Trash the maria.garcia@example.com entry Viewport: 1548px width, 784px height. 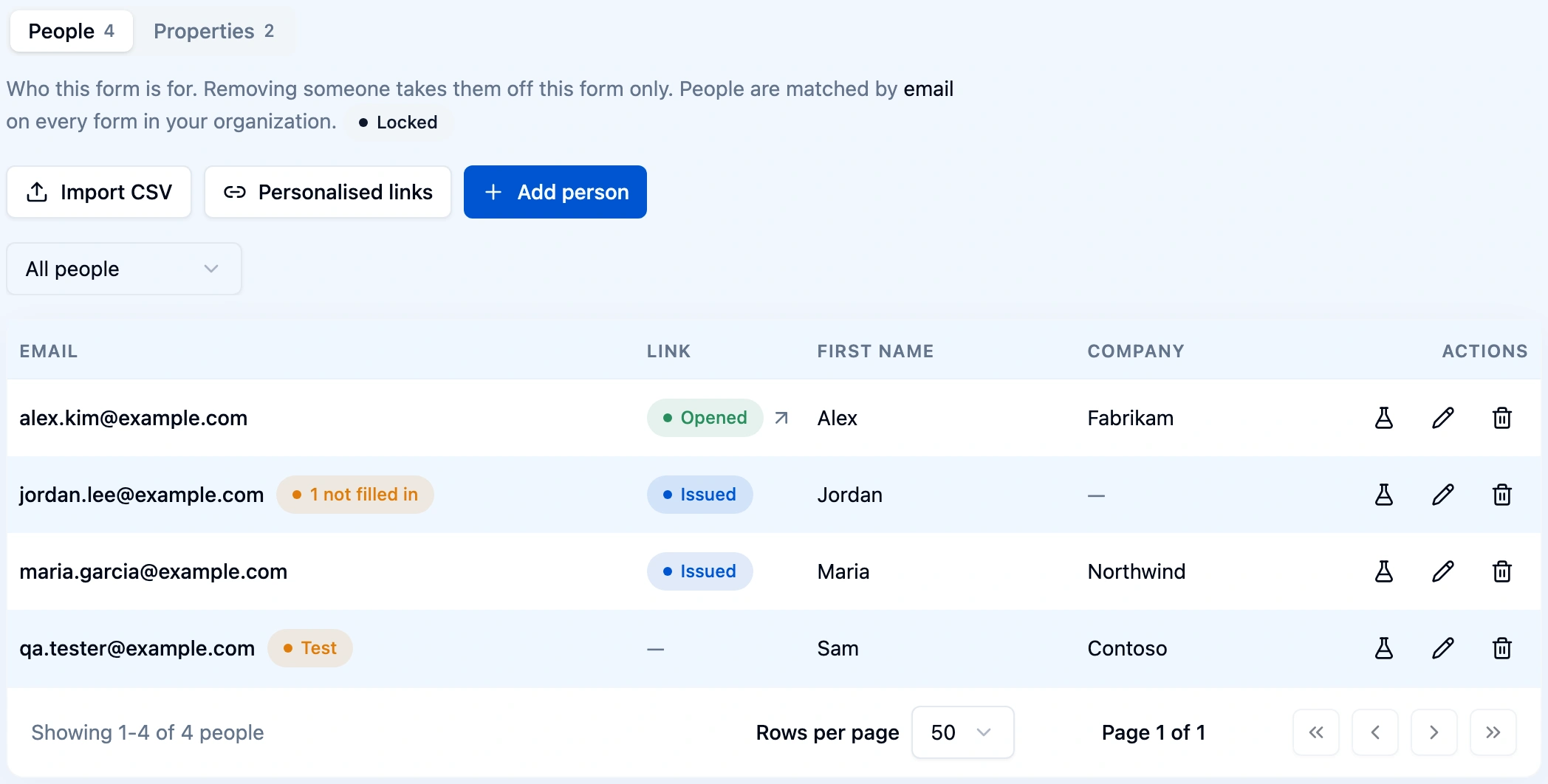pos(1502,571)
